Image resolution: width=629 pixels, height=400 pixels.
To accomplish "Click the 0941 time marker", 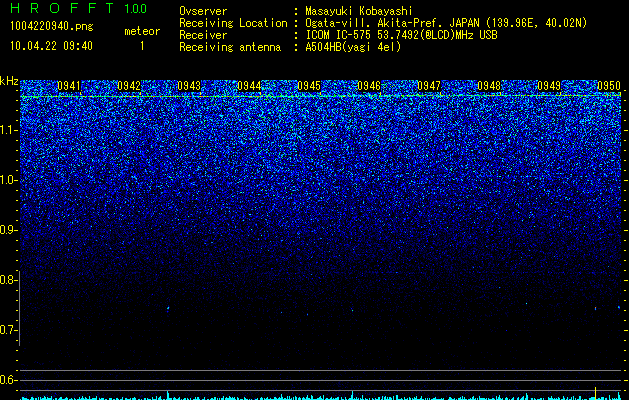I will tap(69, 86).
